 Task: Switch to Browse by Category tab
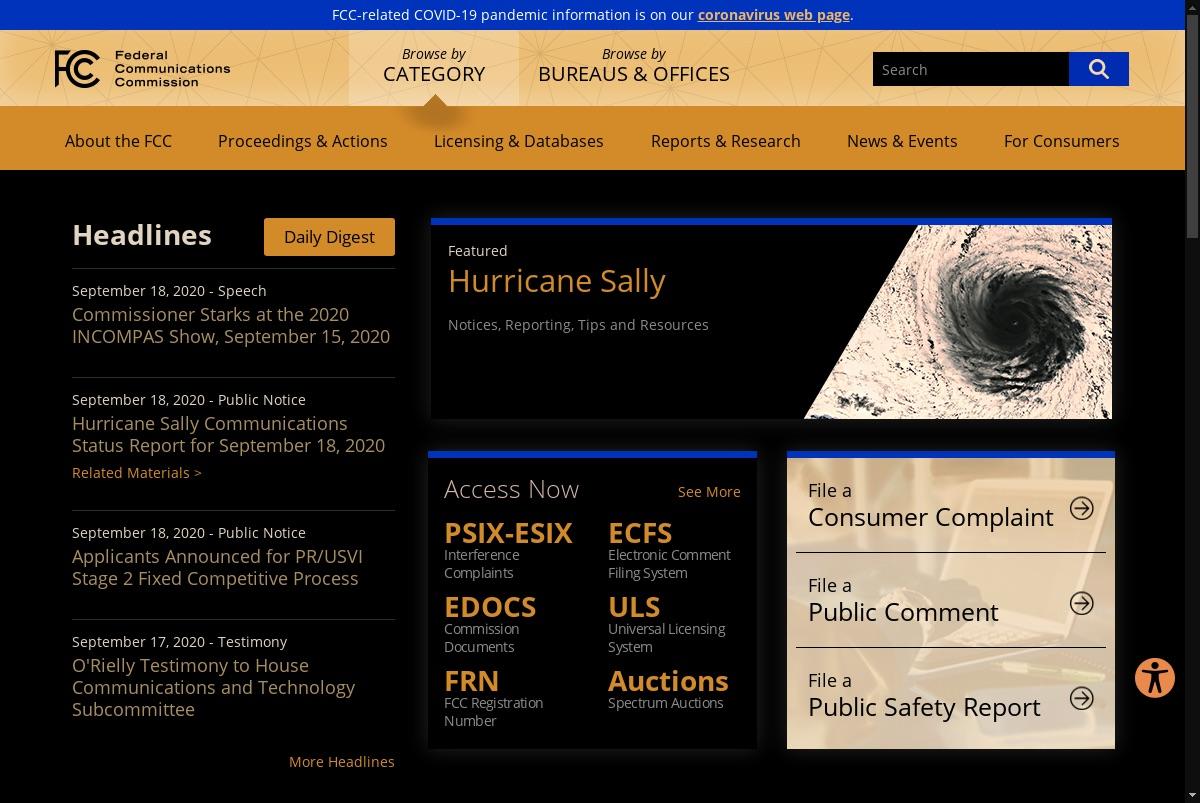point(434,66)
